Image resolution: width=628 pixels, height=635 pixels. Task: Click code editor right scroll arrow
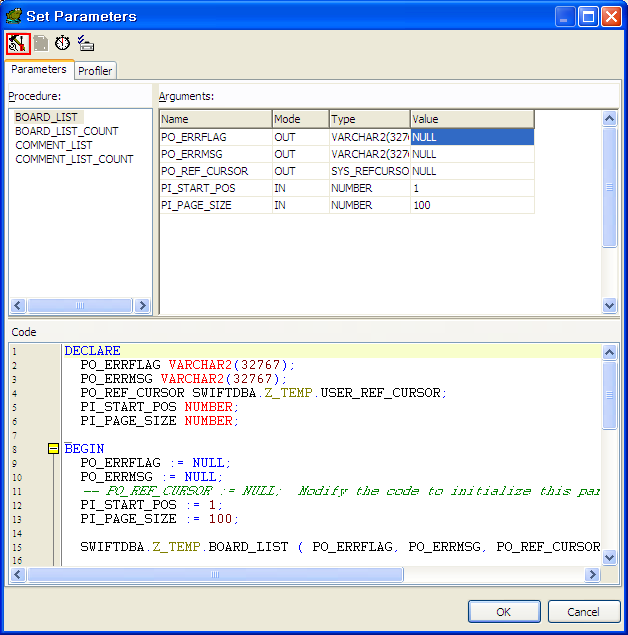(592, 574)
